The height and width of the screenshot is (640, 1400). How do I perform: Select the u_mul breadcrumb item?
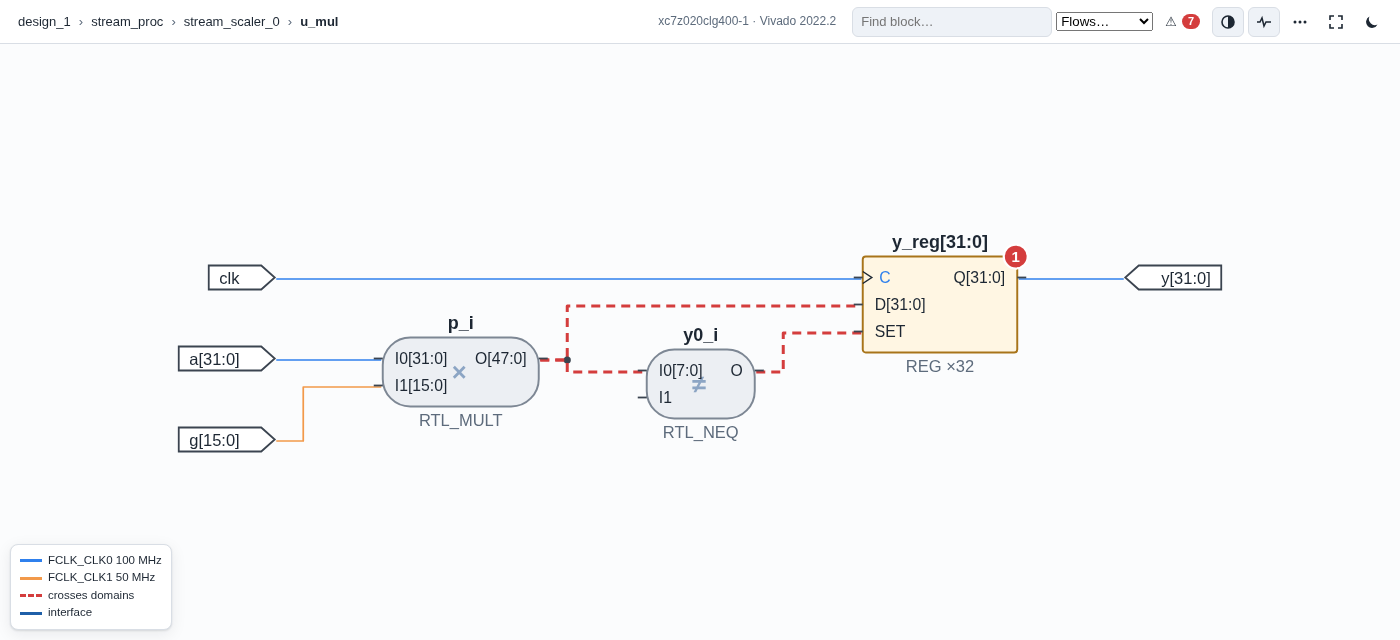click(319, 21)
